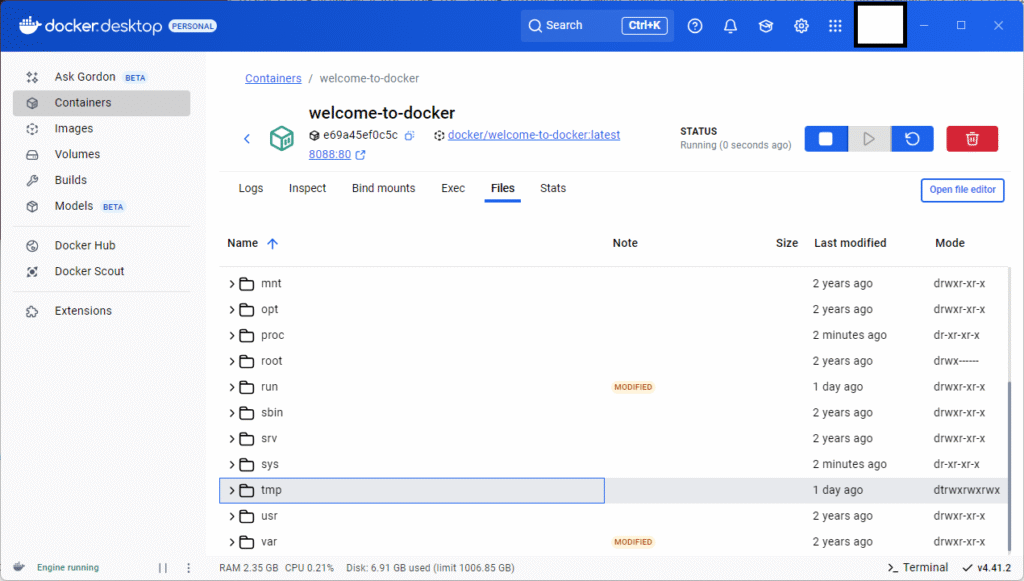
Task: Click the MODIFIED badge on var row
Action: click(633, 542)
